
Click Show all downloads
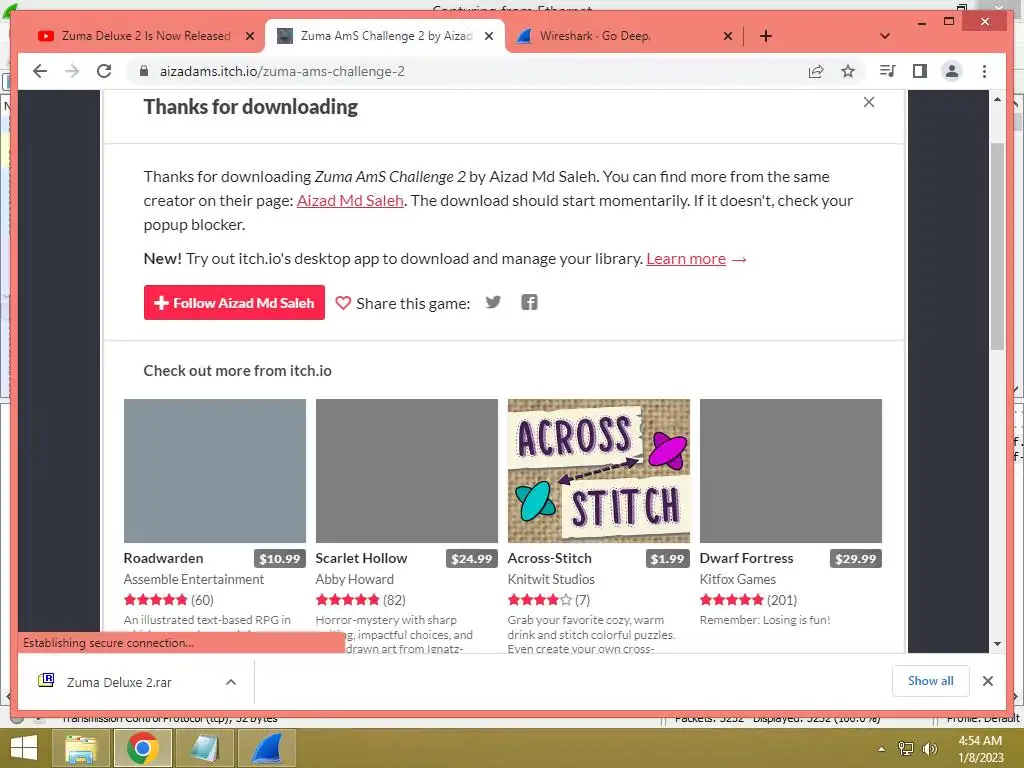pos(931,681)
